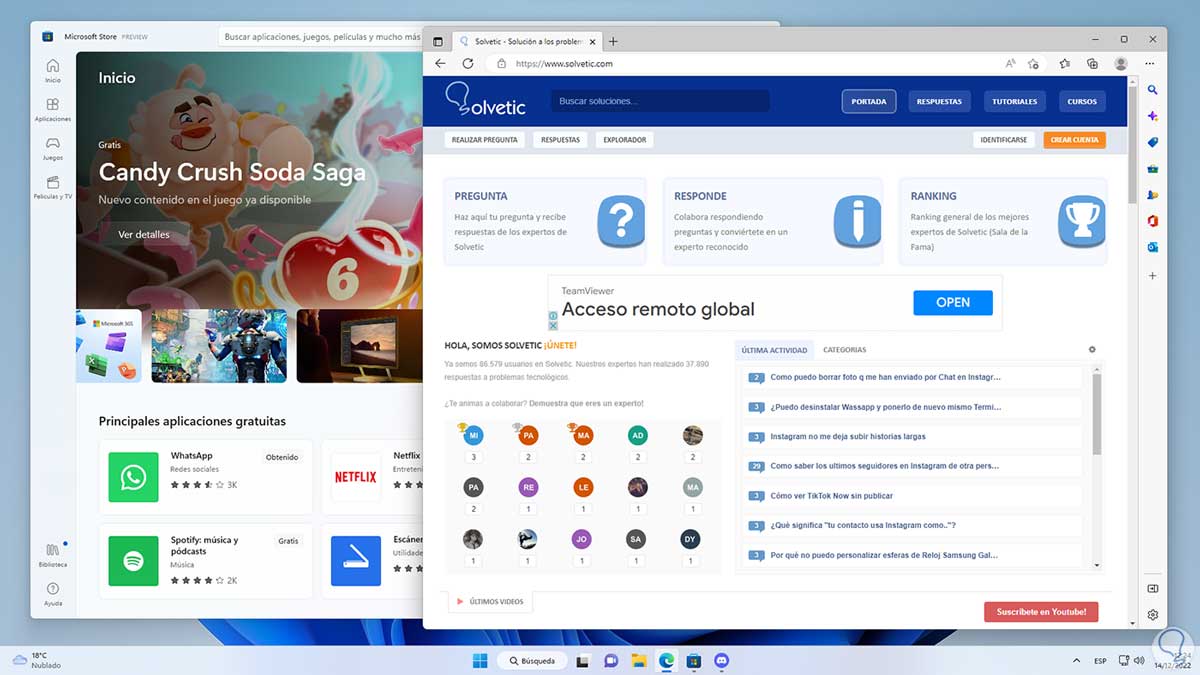Open Outlook icon in Edge sidebar

tap(1152, 247)
